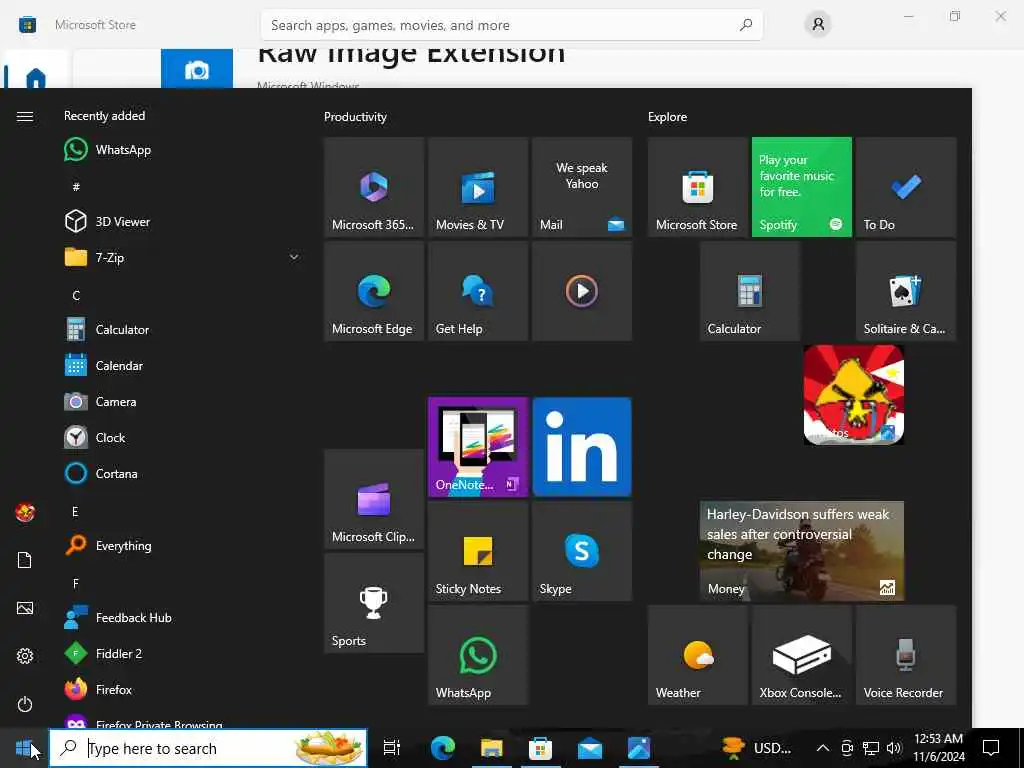This screenshot has width=1024, height=768.
Task: Open Voice Recorder tile
Action: (x=906, y=655)
